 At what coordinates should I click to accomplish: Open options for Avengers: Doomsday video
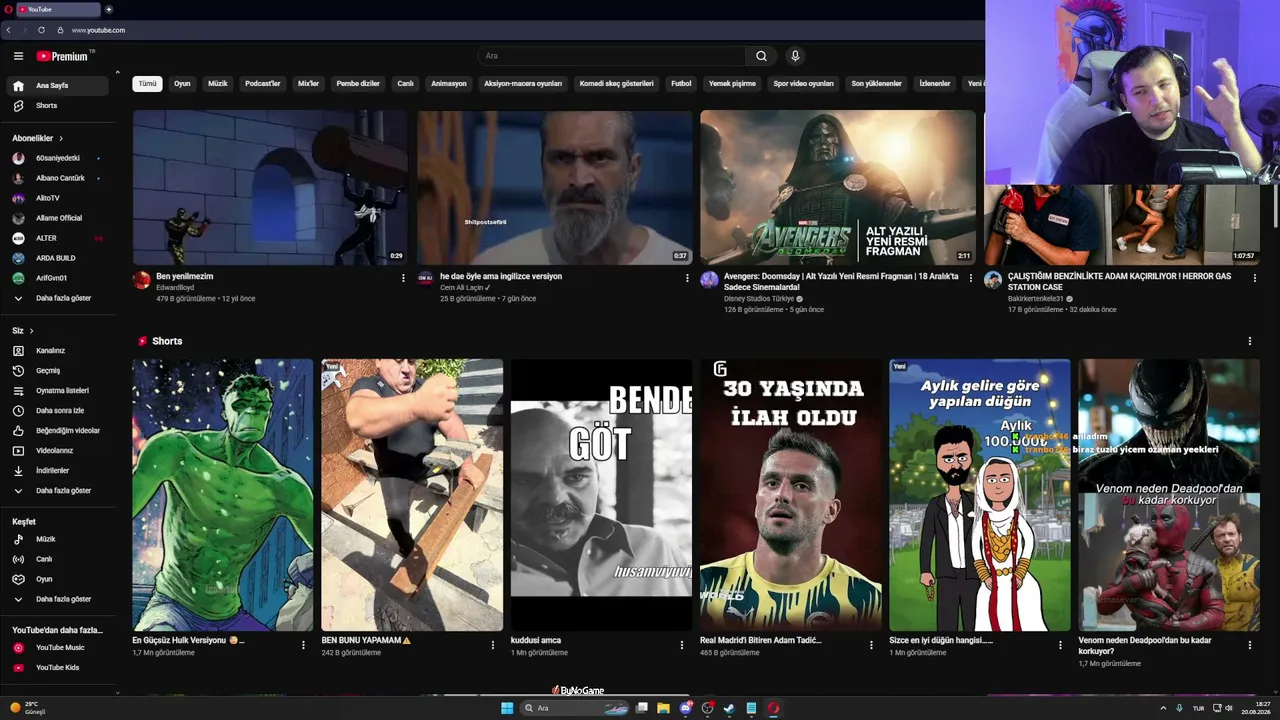pos(970,278)
